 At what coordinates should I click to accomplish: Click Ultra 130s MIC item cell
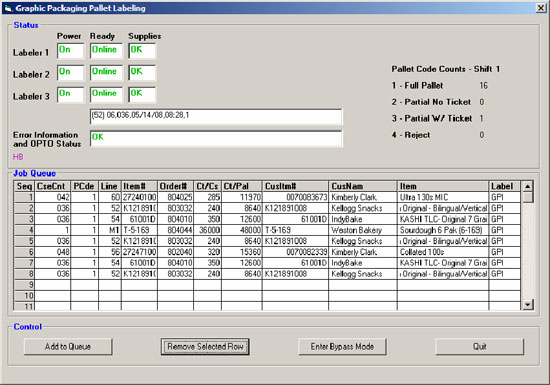(443, 197)
